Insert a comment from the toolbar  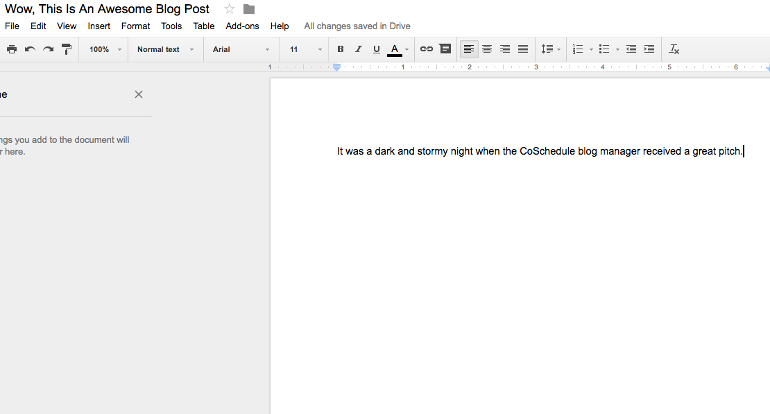[x=445, y=49]
